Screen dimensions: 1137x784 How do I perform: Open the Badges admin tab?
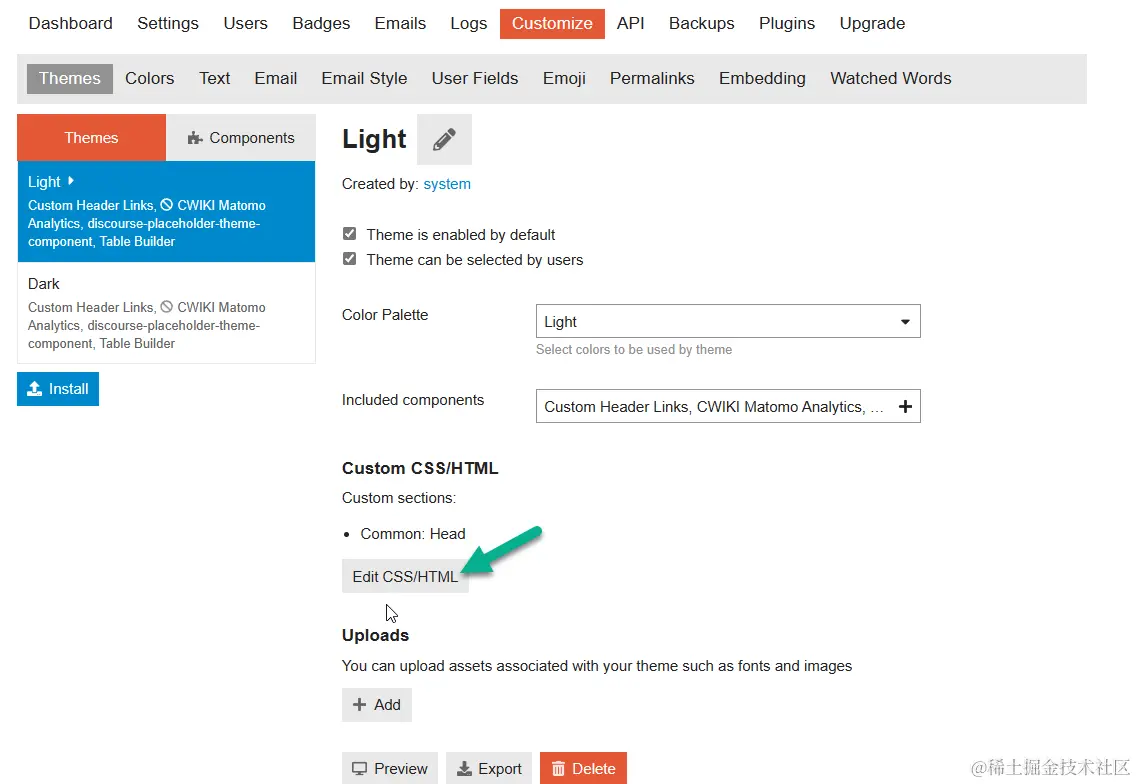pos(321,23)
